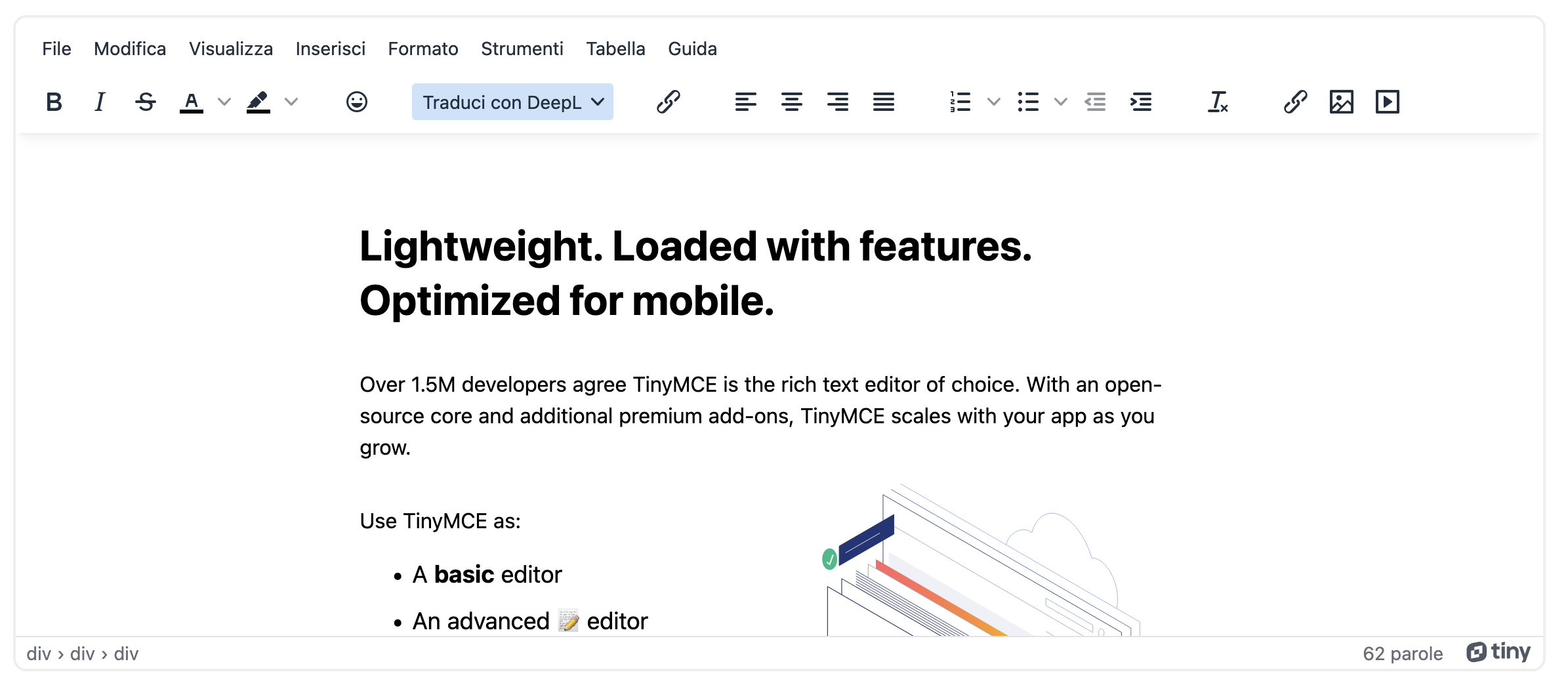Clear formatting with the Ix icon
1568x689 pixels.
[1218, 102]
